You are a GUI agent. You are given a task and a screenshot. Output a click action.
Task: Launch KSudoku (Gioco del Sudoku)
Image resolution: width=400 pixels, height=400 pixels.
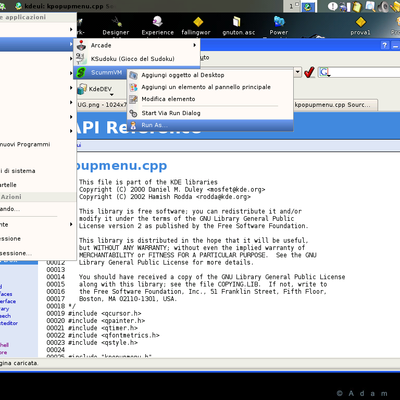137,59
